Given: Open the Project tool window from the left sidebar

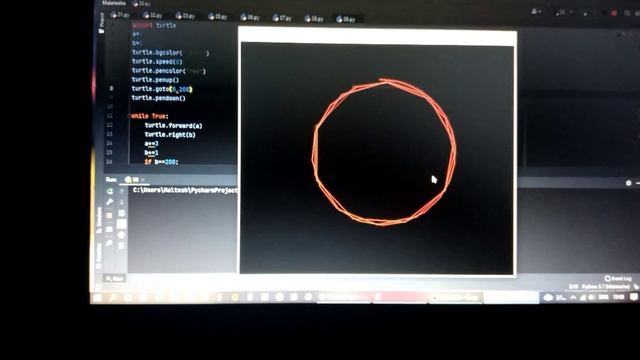Looking at the screenshot, I should coord(102,23).
